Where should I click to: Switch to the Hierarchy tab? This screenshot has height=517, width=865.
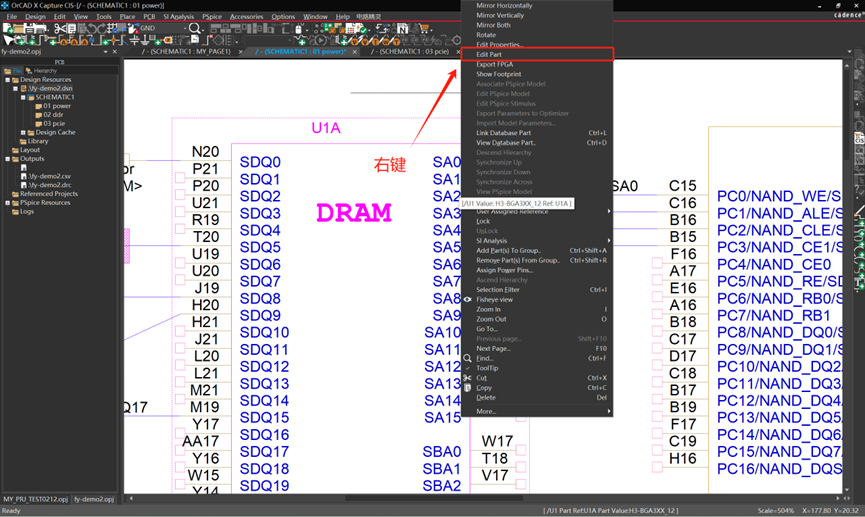41,71
